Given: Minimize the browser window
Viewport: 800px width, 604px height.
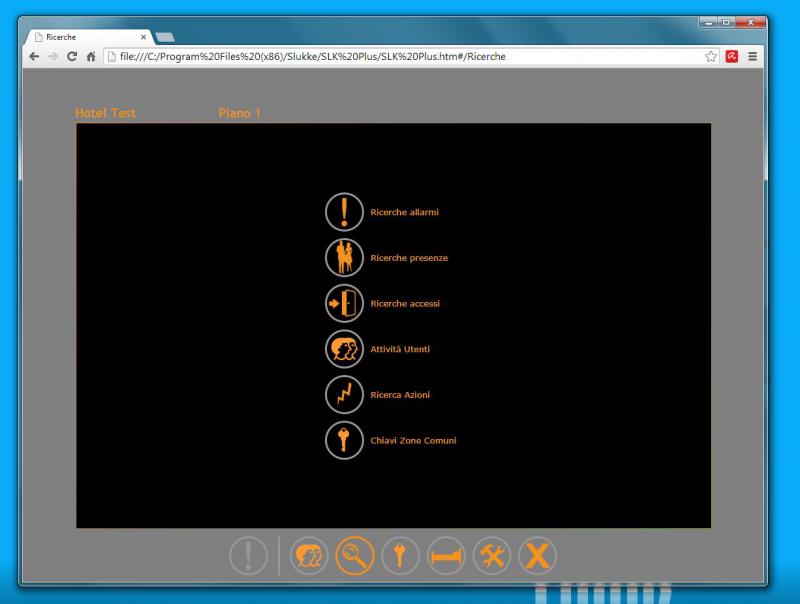Looking at the screenshot, I should click(708, 22).
